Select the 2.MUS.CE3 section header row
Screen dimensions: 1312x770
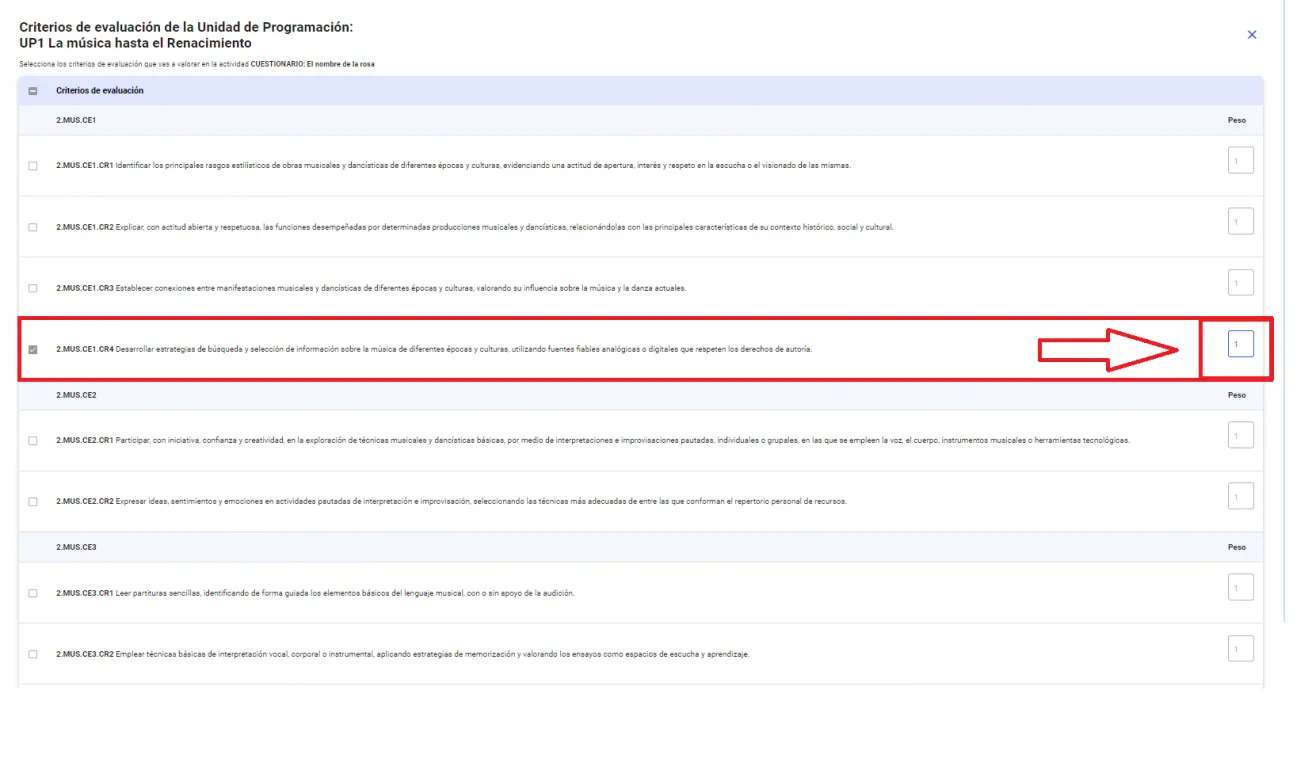pos(75,547)
